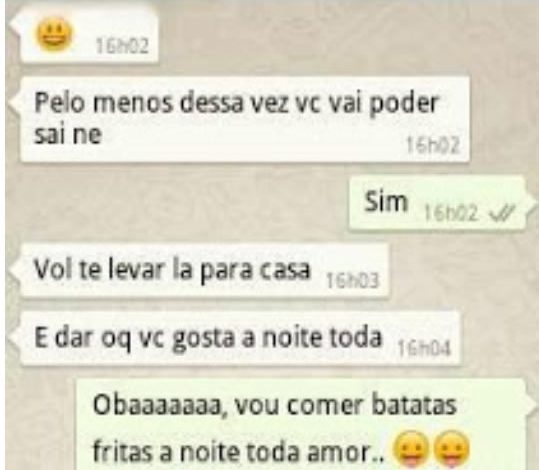
Task: Click the 16h02 timestamp under 'sai ne' message
Action: (433, 145)
